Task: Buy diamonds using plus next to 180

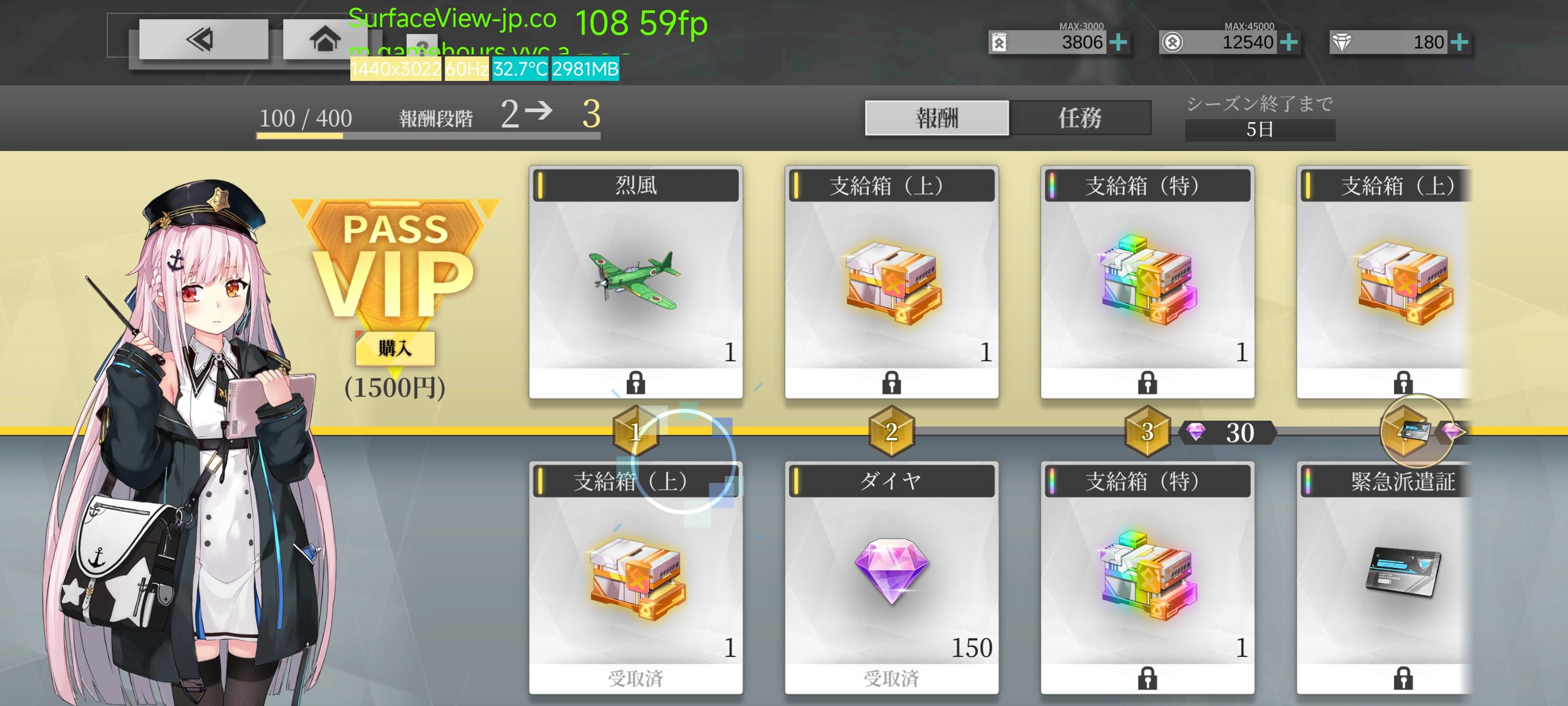Action: tap(1459, 43)
